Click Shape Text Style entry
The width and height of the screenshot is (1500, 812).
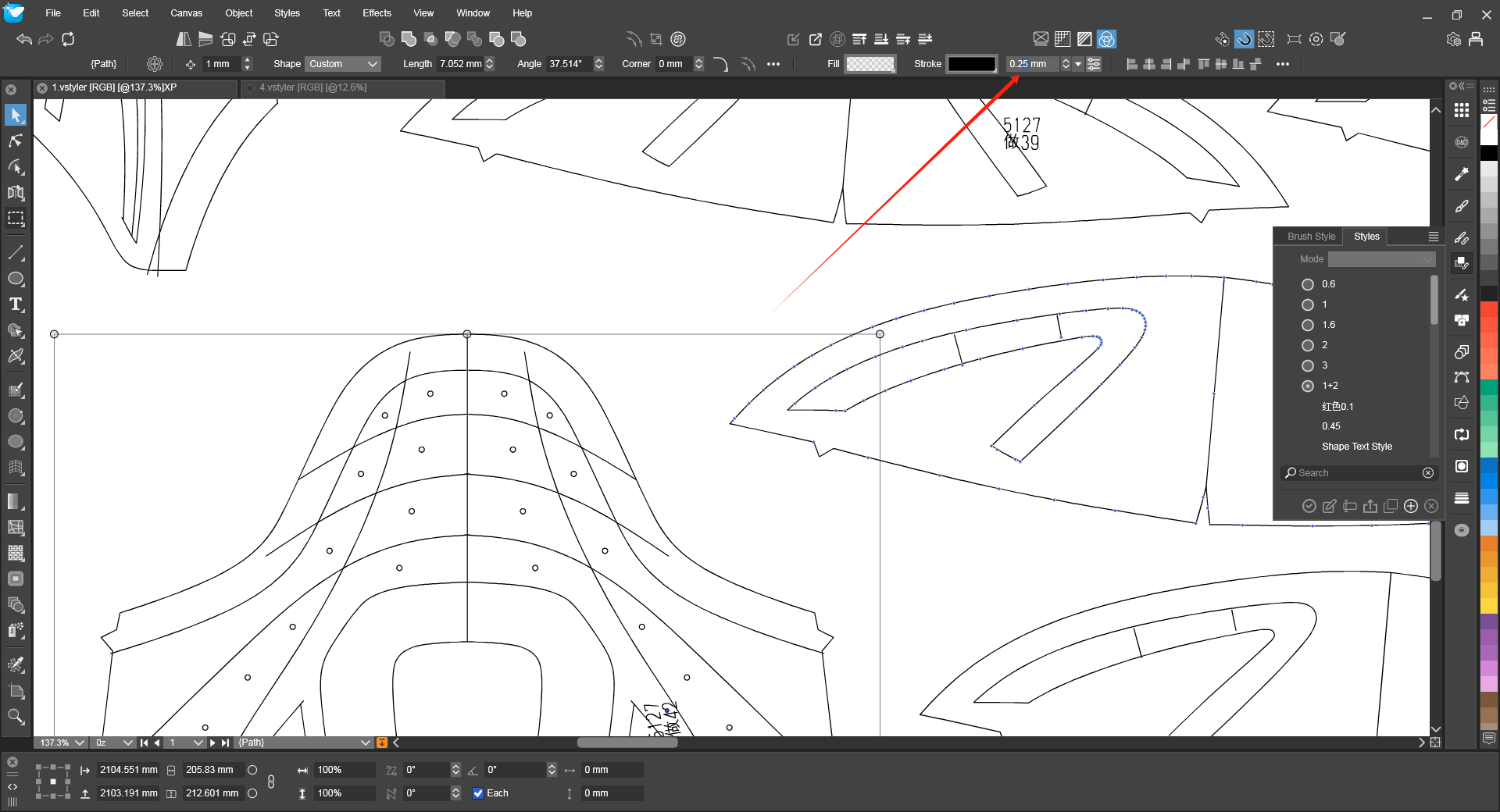click(x=1356, y=447)
